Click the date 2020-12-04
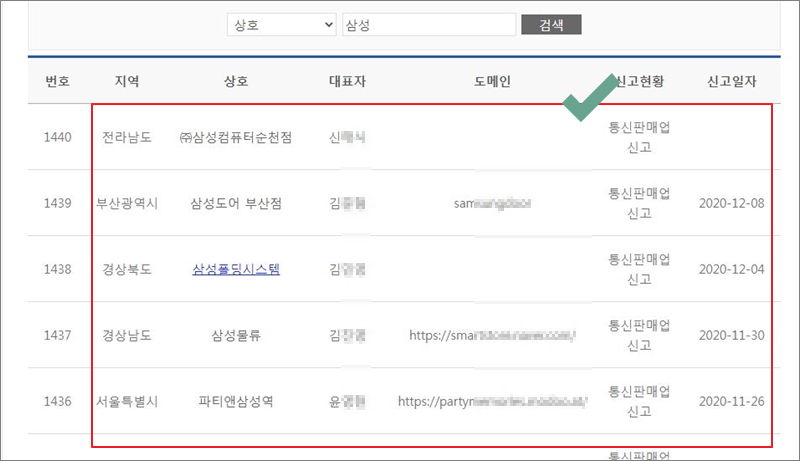This screenshot has width=800, height=461. 731,269
